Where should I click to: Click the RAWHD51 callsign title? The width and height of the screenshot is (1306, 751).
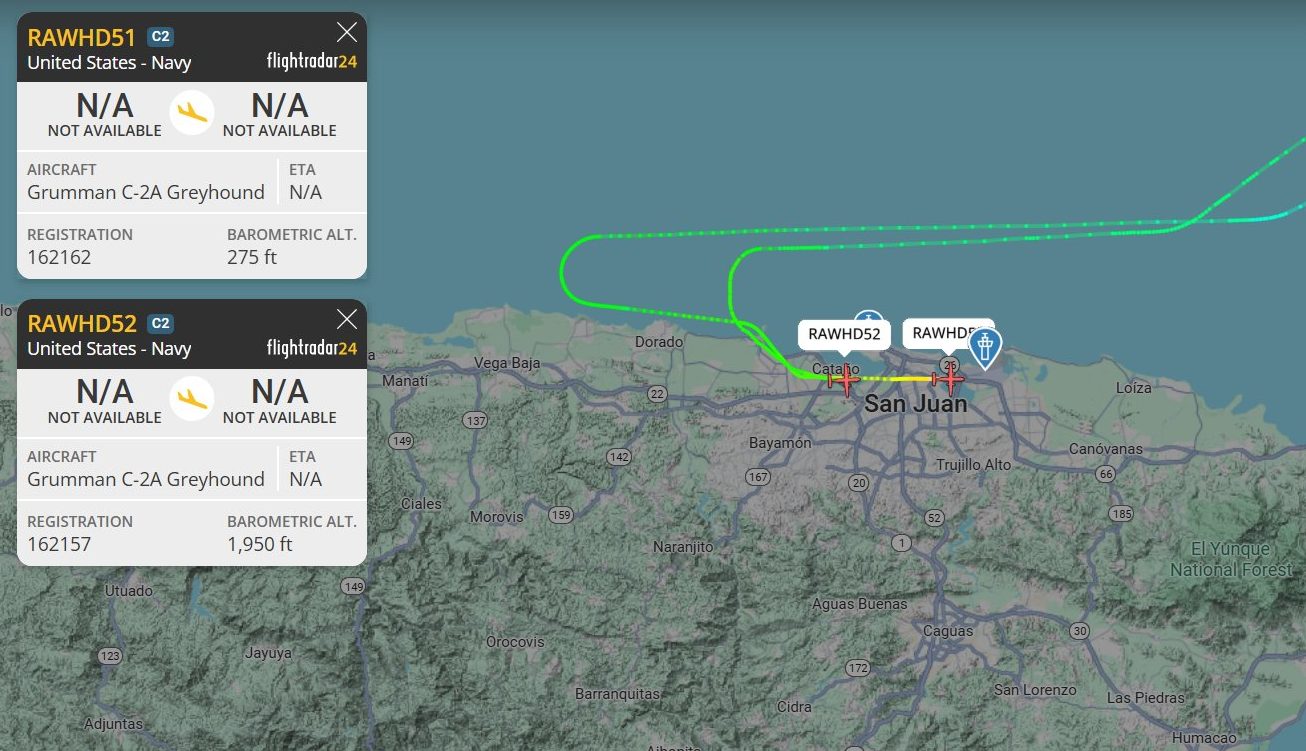[82, 38]
